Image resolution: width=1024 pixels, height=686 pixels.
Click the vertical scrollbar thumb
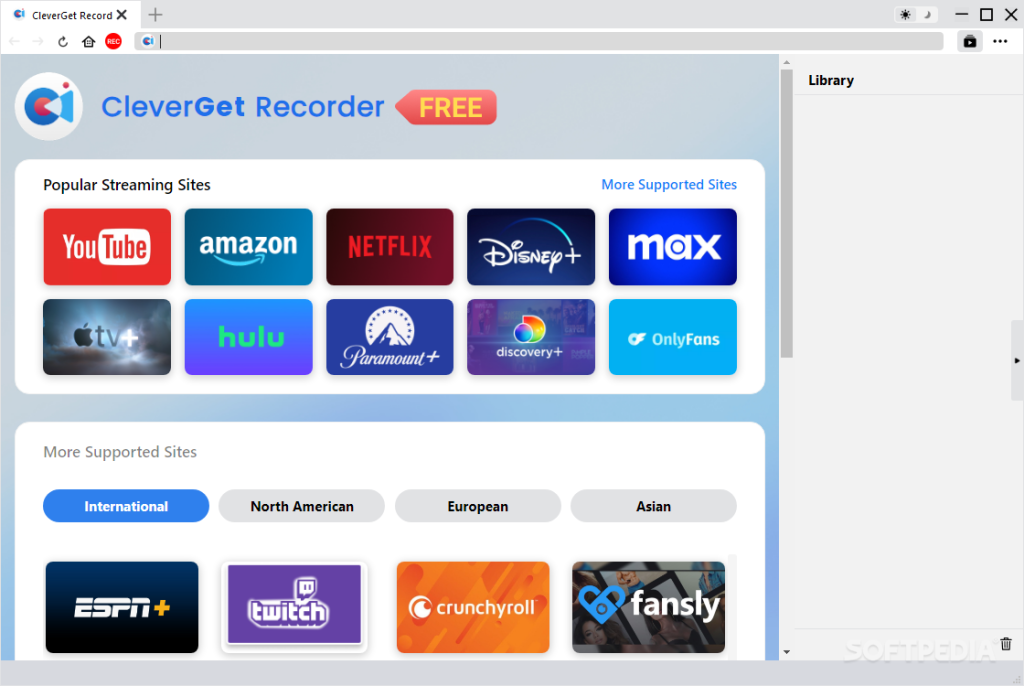786,213
